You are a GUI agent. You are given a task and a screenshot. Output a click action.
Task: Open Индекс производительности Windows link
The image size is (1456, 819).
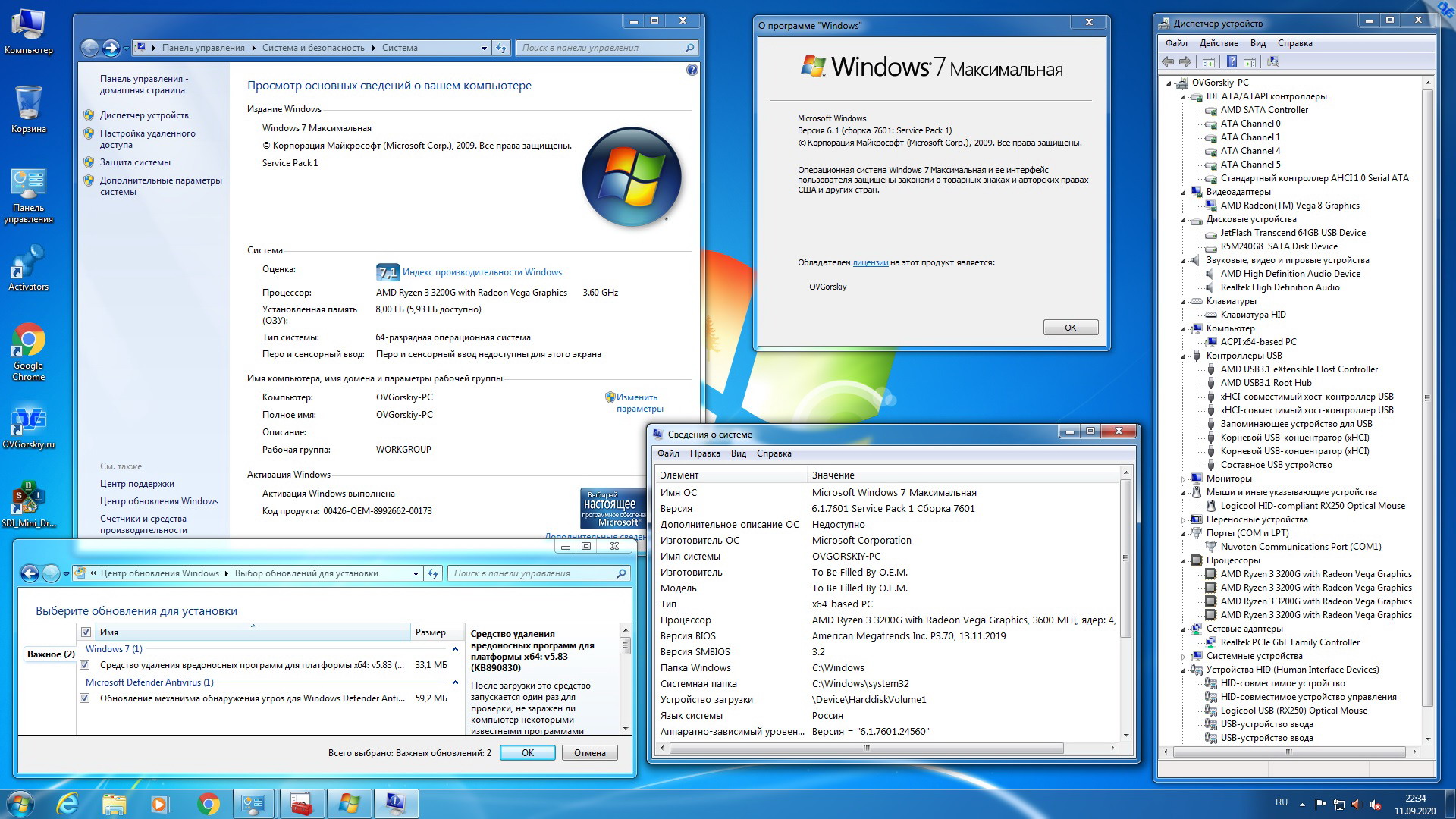tap(482, 272)
